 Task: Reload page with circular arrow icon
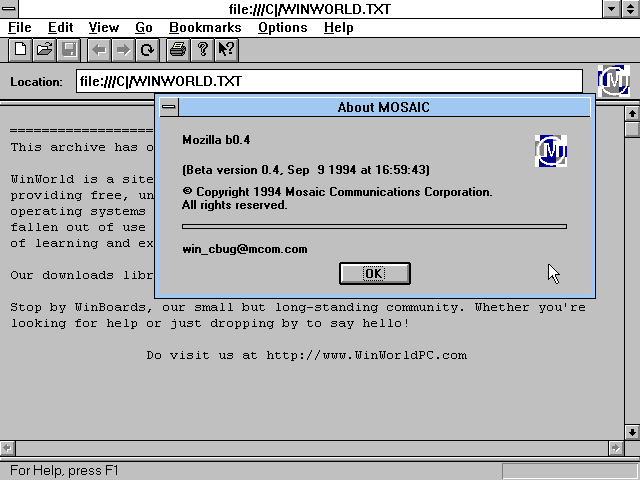point(147,50)
